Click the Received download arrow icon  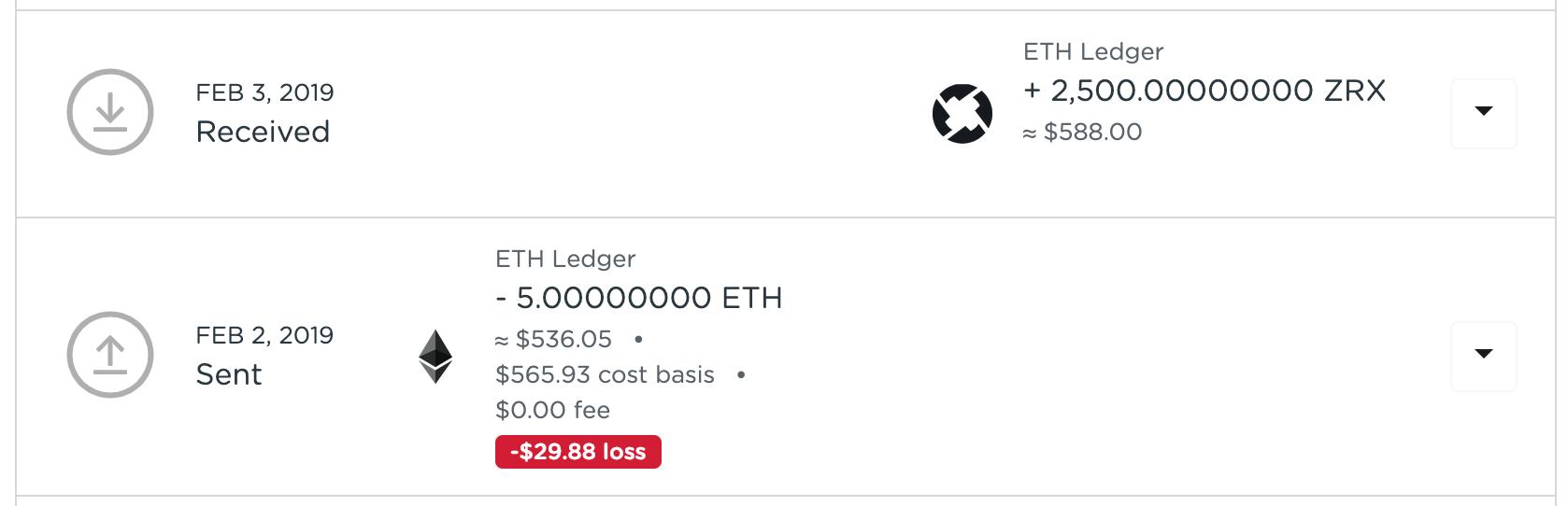point(110,112)
